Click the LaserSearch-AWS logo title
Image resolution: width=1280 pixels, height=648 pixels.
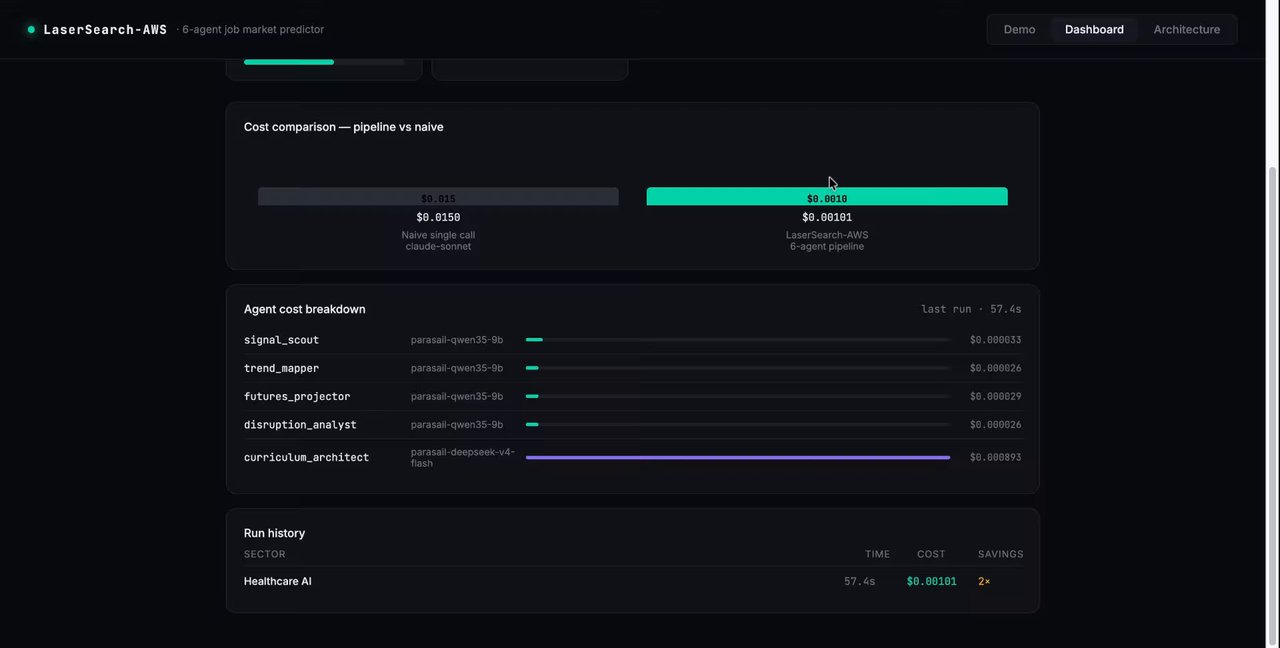105,30
